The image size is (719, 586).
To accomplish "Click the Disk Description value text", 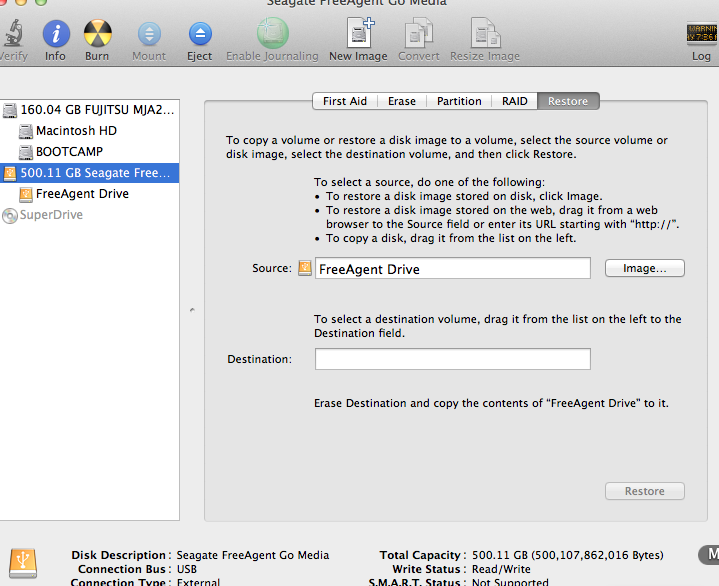I will tap(253, 555).
